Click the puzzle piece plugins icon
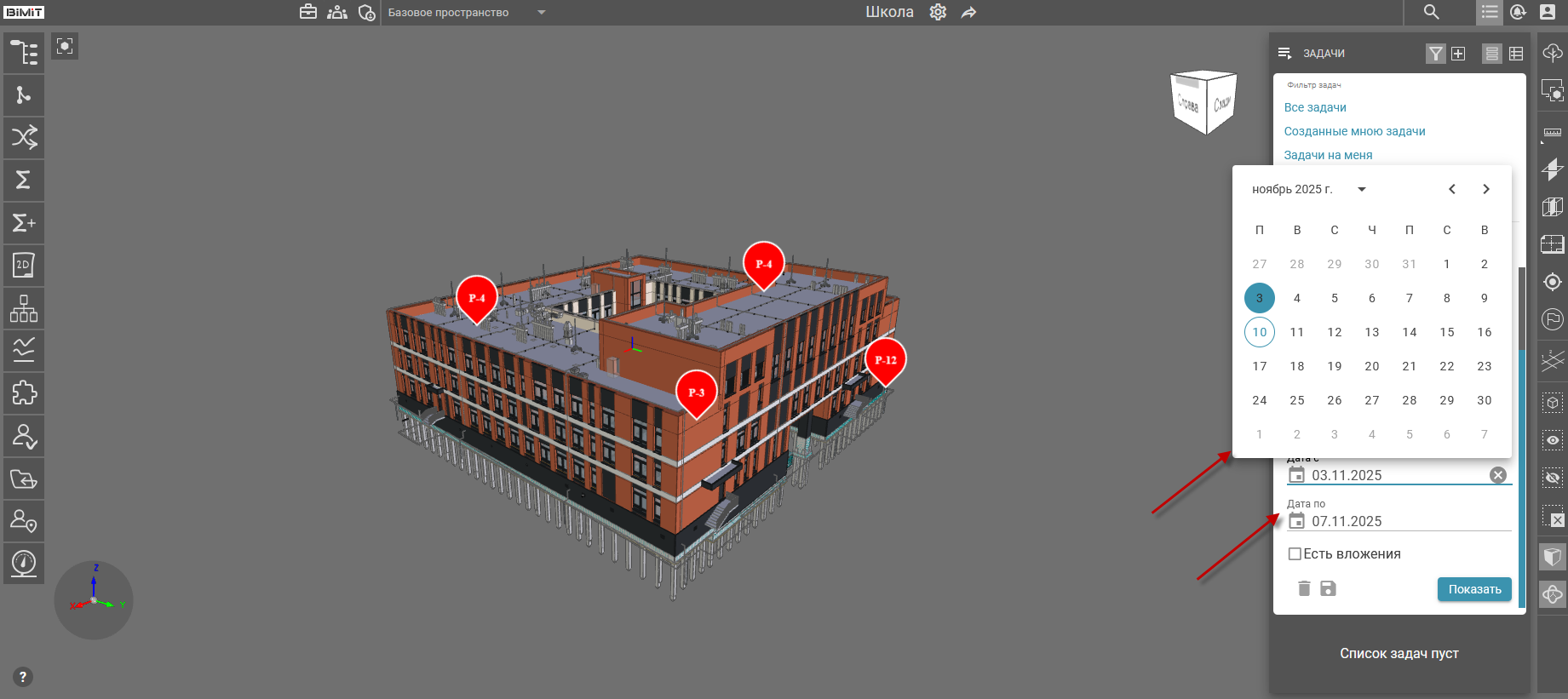Image resolution: width=1568 pixels, height=699 pixels. pyautogui.click(x=24, y=392)
